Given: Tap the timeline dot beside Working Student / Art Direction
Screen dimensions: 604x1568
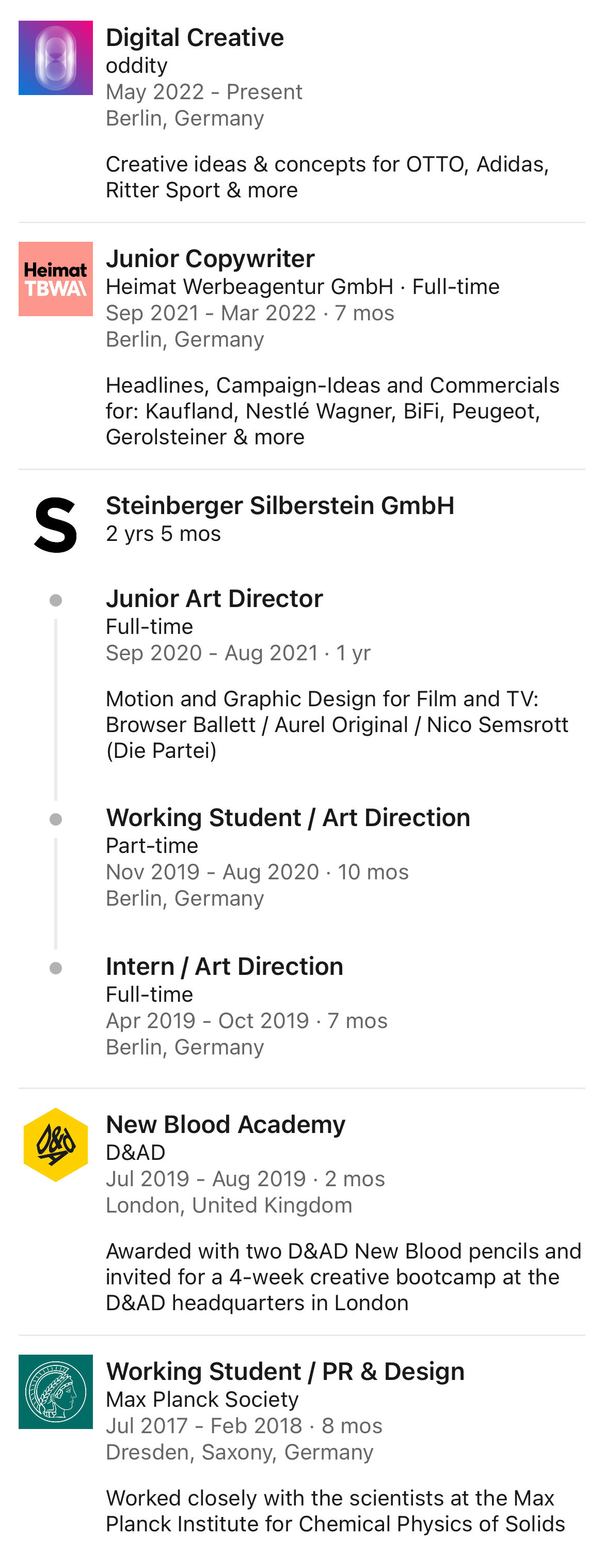Looking at the screenshot, I should 55,819.
